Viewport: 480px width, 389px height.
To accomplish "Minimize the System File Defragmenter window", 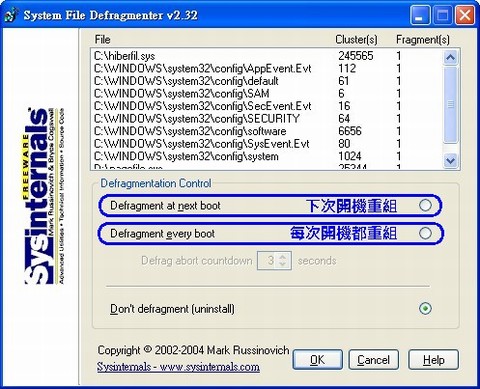I will tap(420, 15).
